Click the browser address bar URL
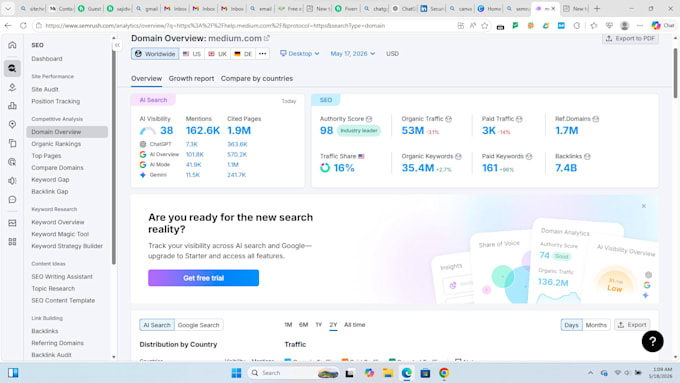 pyautogui.click(x=215, y=26)
